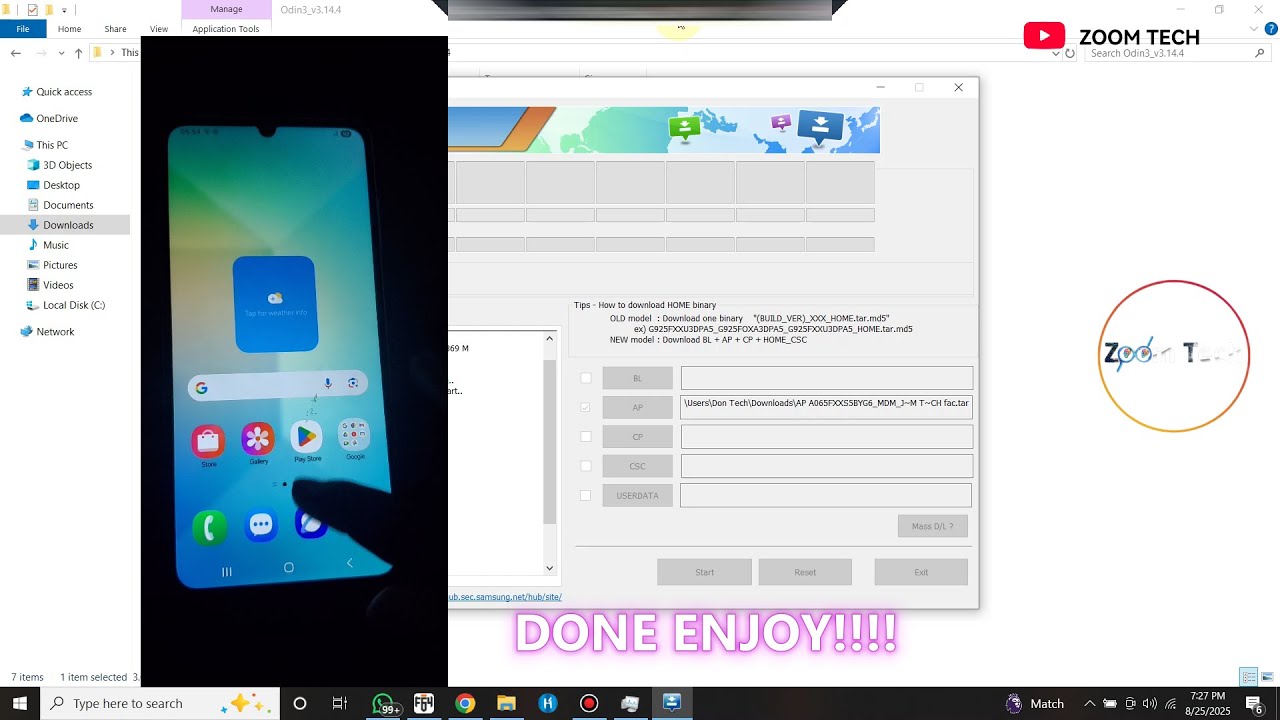
Task: Switch to the View ribbon tab
Action: [x=159, y=29]
